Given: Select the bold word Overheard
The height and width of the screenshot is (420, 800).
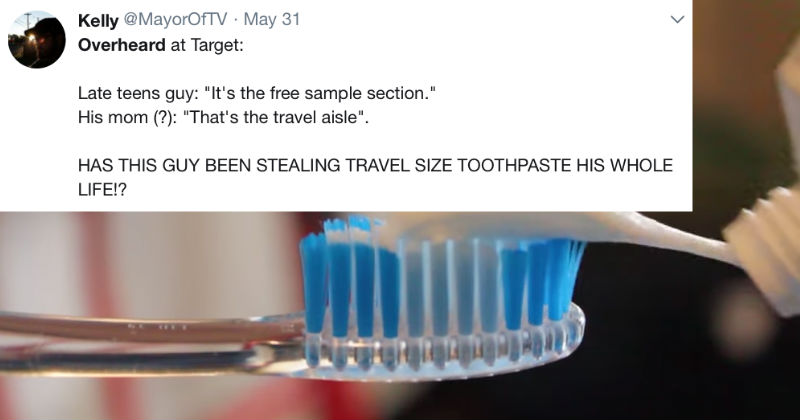Looking at the screenshot, I should [x=121, y=45].
